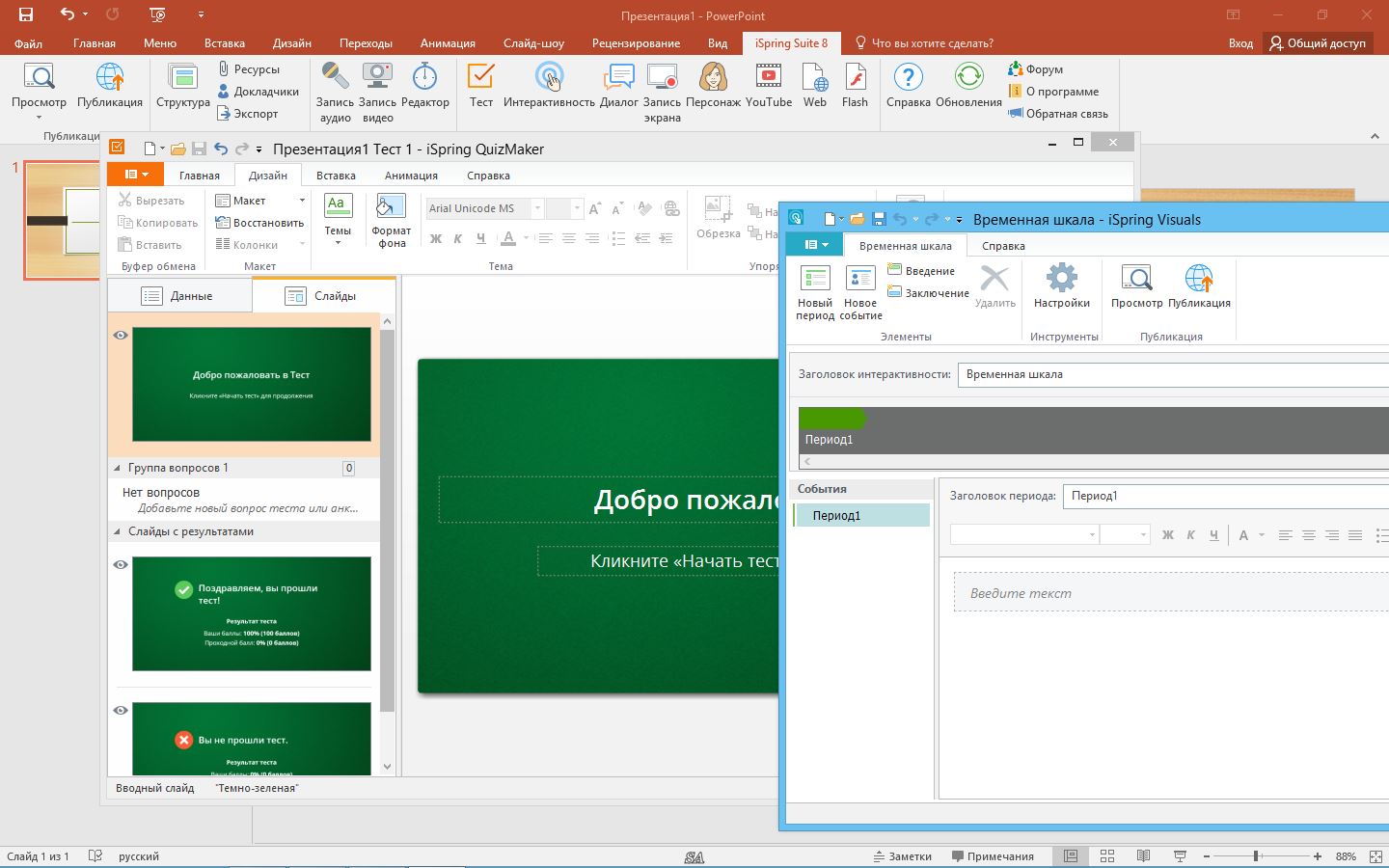
Task: Switch to the Анимация tab in QuizMaker
Action: 411,176
